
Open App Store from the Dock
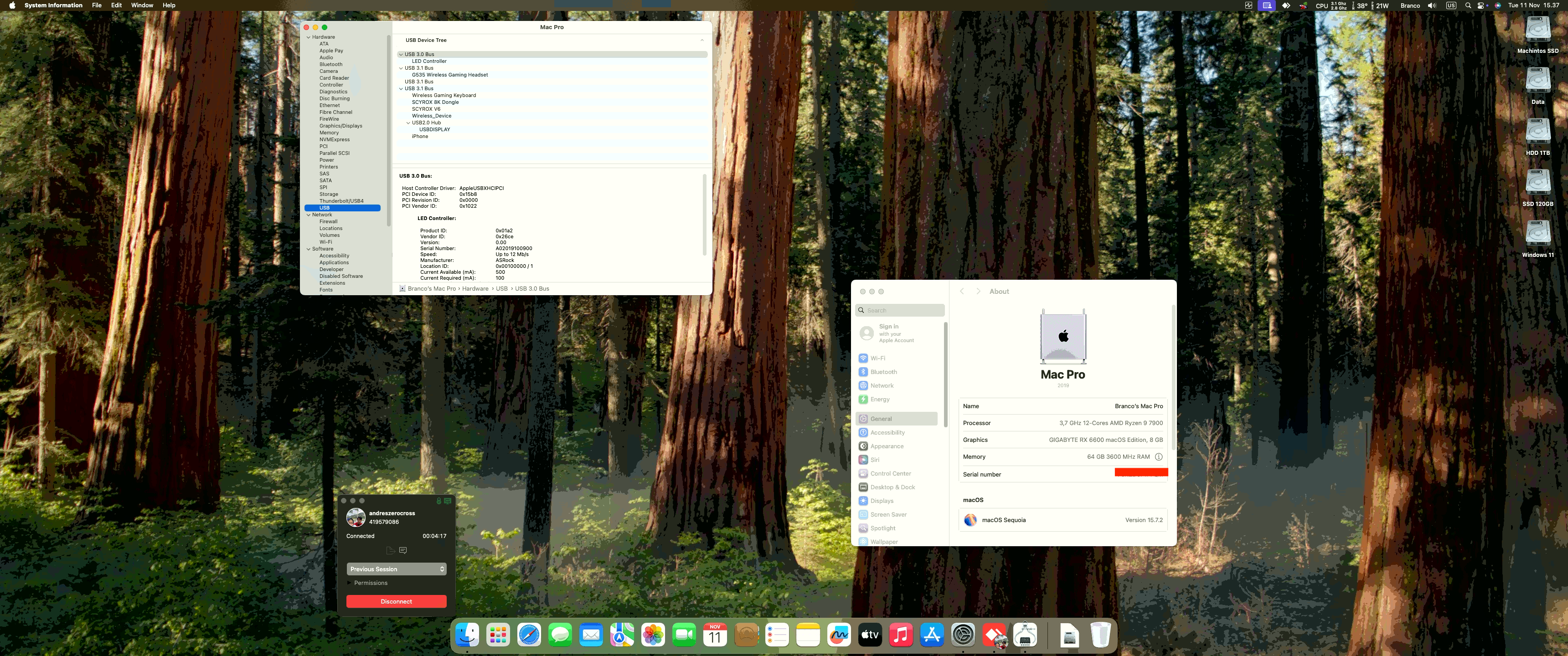(x=933, y=635)
